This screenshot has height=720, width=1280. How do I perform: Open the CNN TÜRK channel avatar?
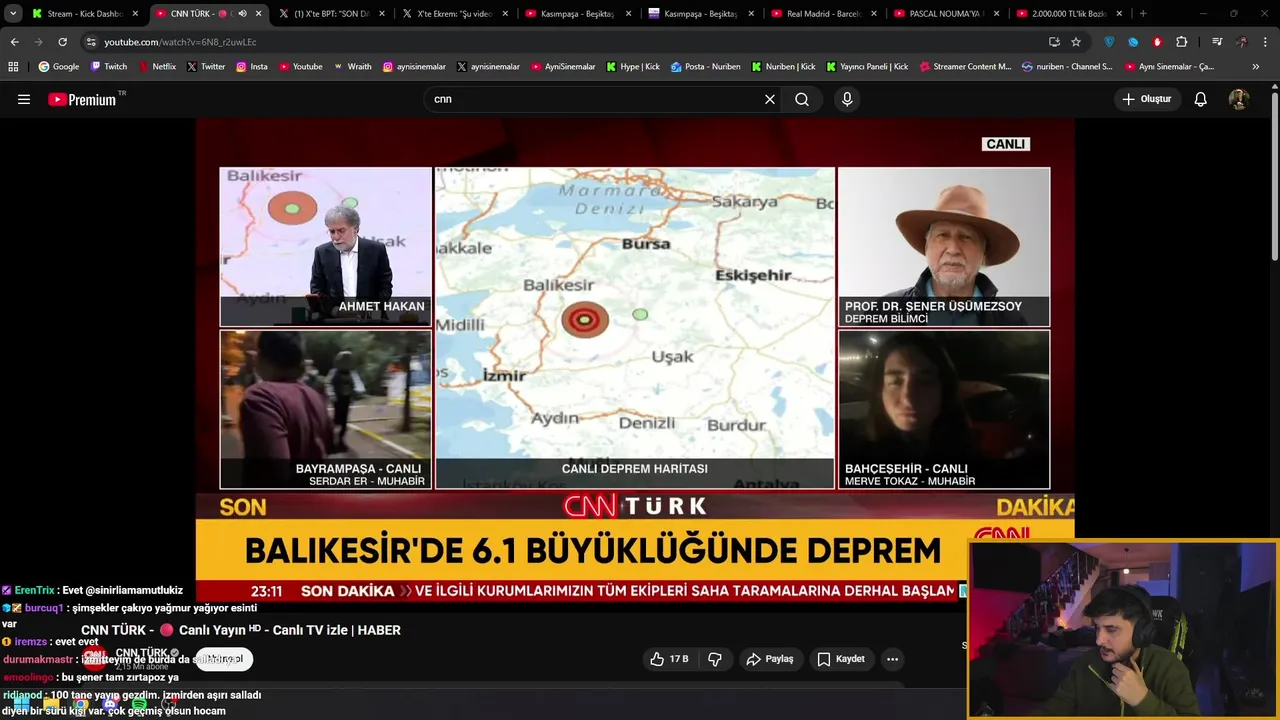pyautogui.click(x=94, y=657)
